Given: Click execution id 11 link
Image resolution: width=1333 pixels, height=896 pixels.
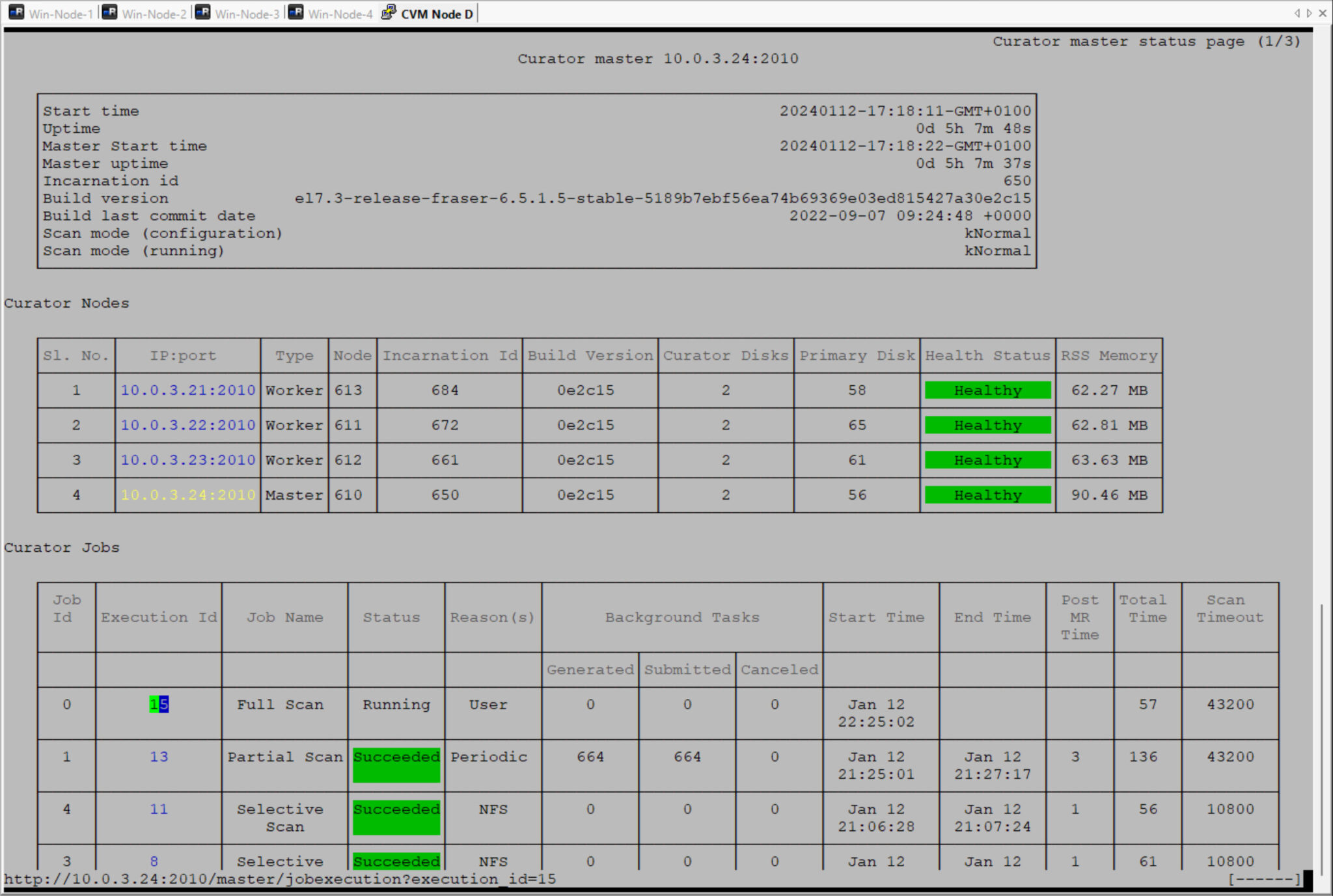Looking at the screenshot, I should click(x=159, y=809).
